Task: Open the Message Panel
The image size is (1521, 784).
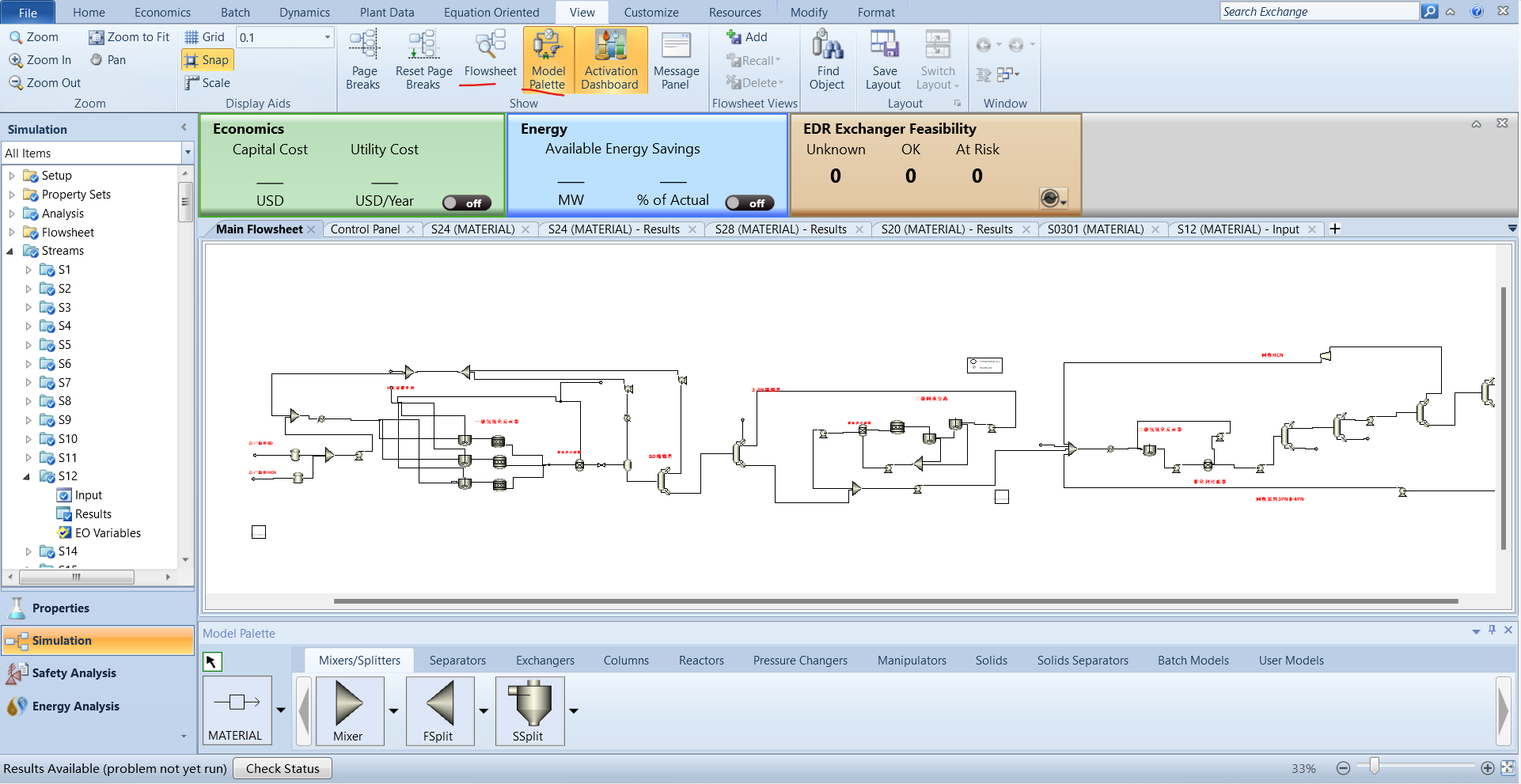Action: [676, 60]
